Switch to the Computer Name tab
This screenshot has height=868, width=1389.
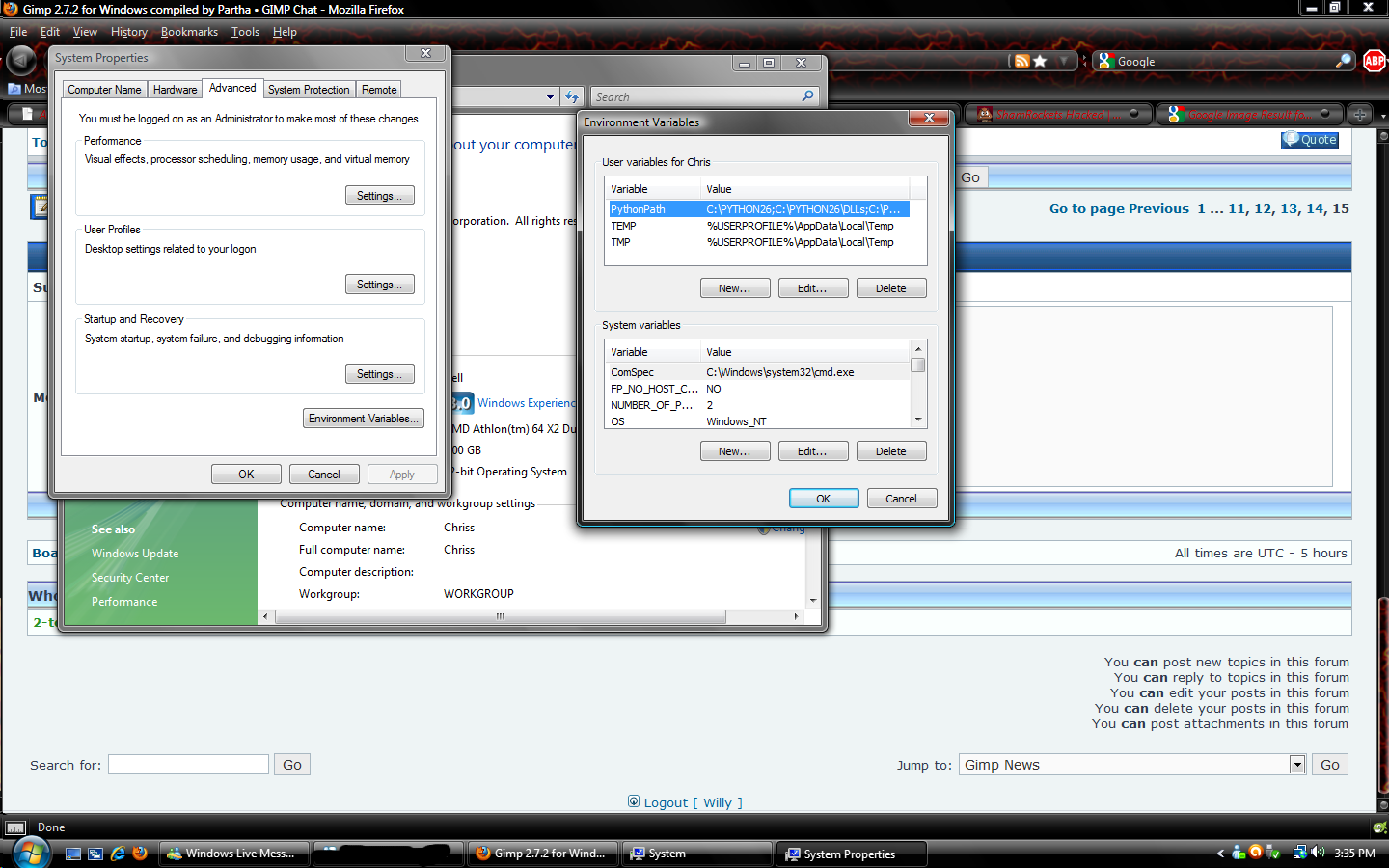pos(104,90)
